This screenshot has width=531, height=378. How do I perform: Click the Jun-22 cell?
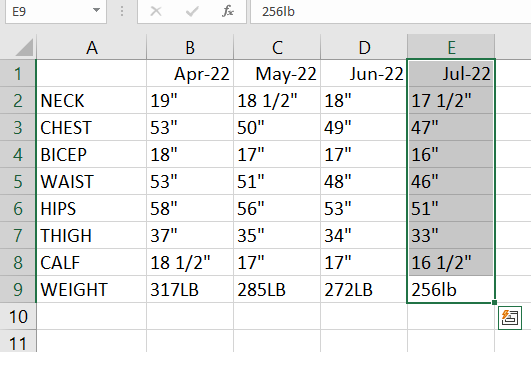(364, 73)
